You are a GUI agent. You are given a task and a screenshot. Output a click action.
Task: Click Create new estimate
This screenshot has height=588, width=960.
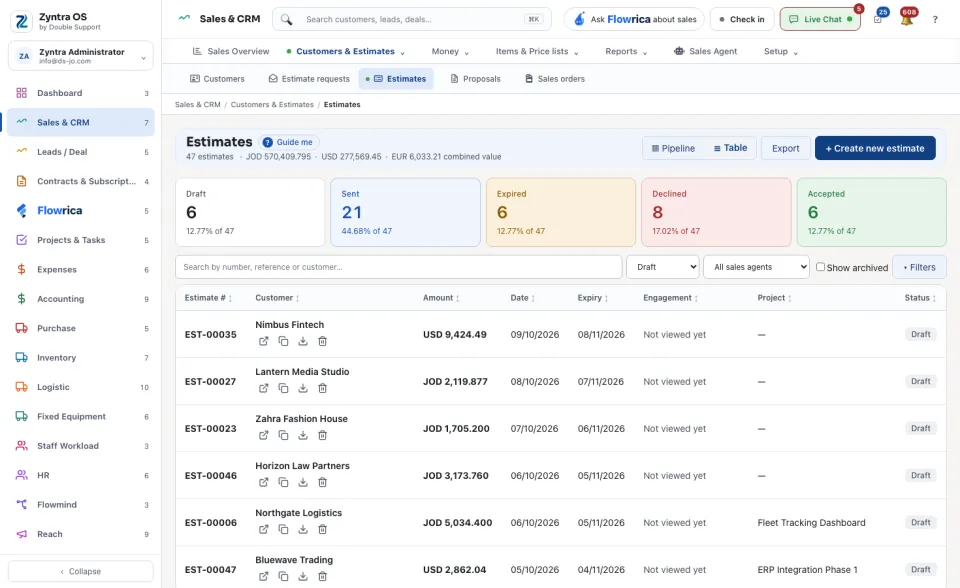pos(875,148)
